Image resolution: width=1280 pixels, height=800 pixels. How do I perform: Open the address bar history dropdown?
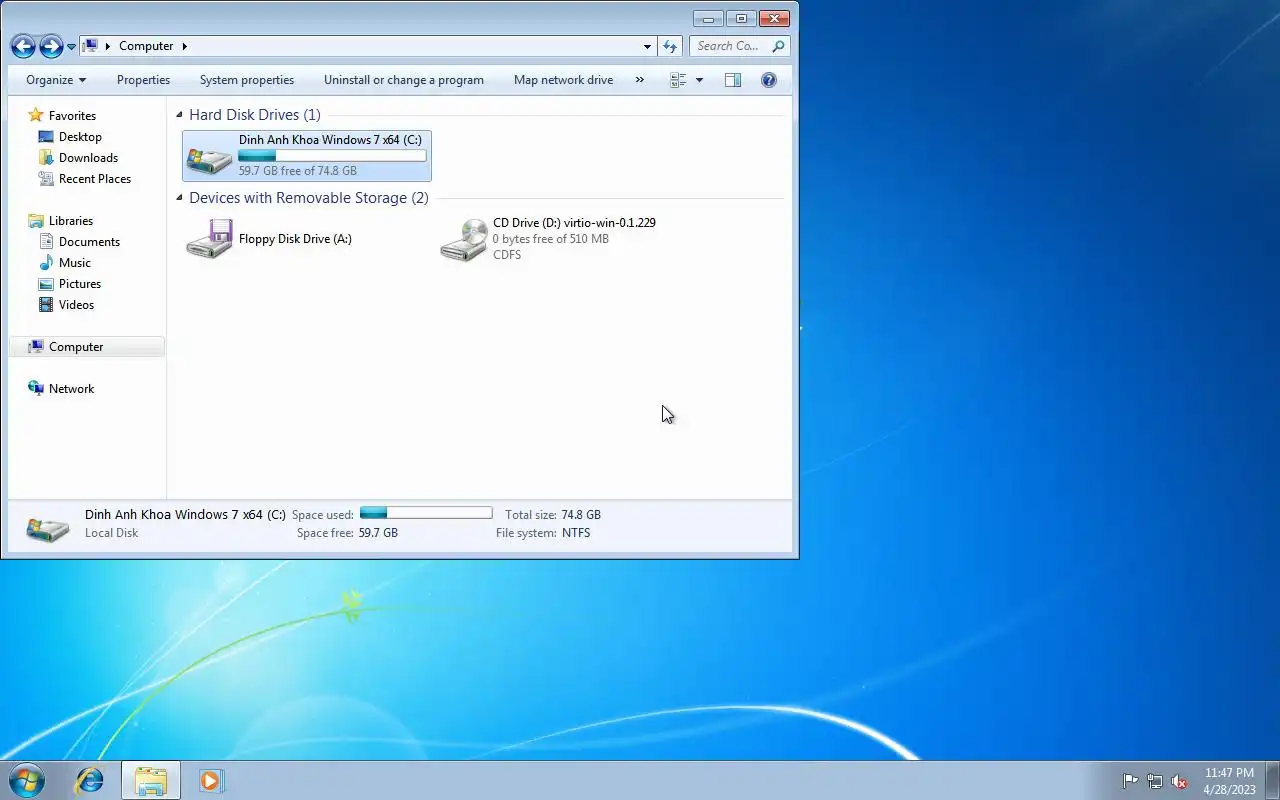pyautogui.click(x=647, y=46)
